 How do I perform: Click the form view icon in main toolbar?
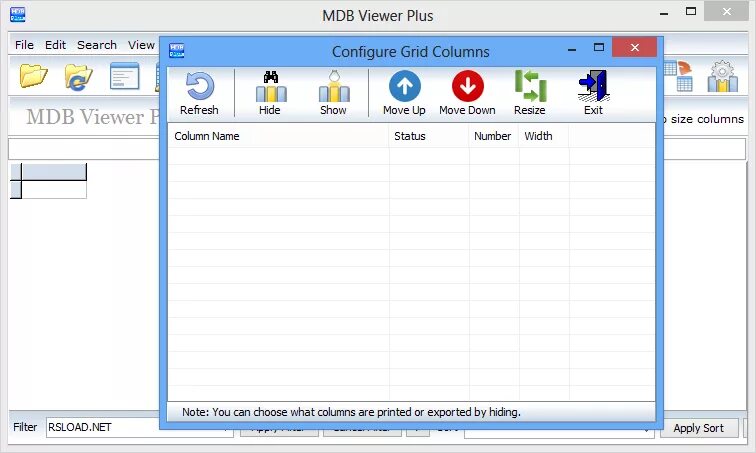tap(124, 76)
